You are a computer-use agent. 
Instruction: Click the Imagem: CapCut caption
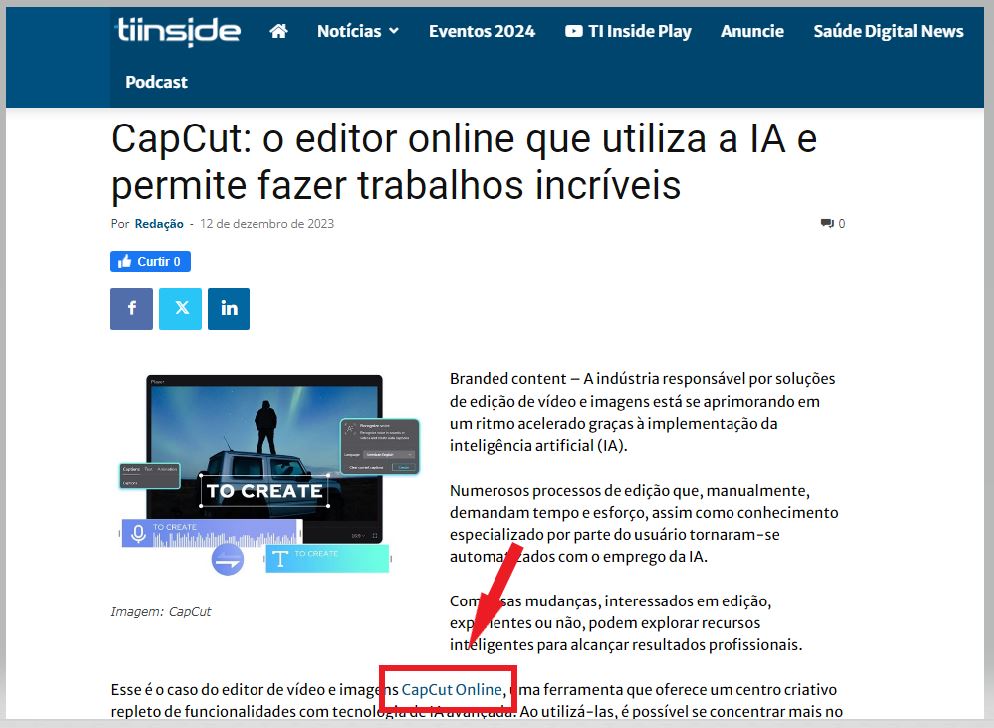tap(161, 611)
